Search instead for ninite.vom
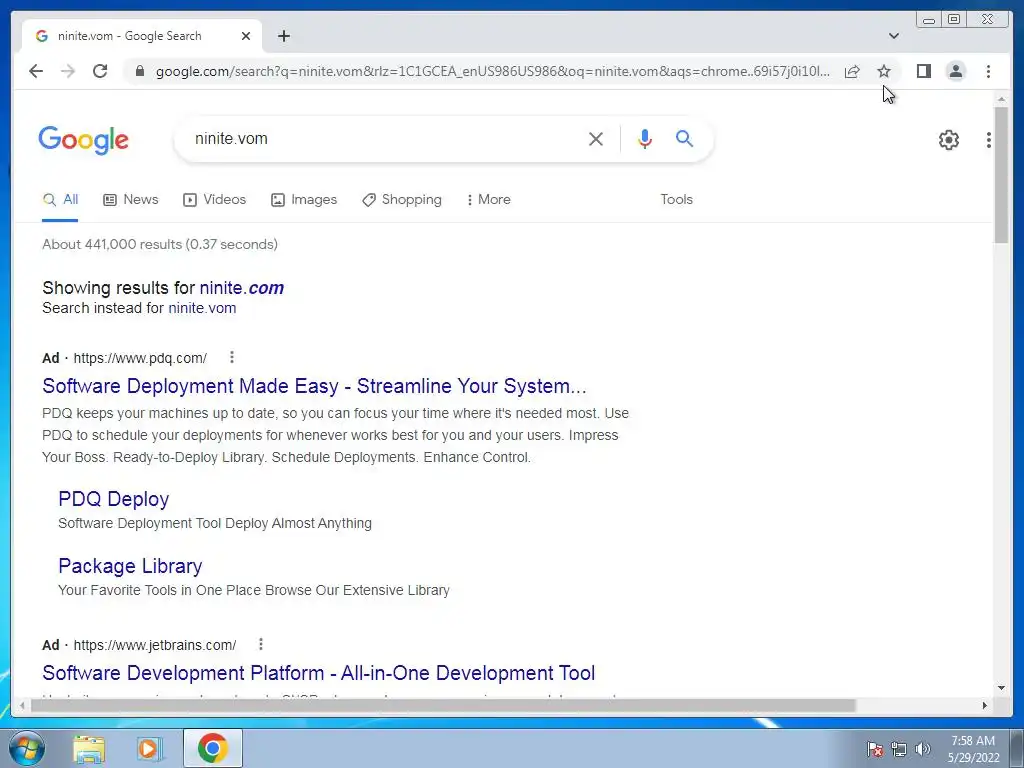 (x=202, y=308)
